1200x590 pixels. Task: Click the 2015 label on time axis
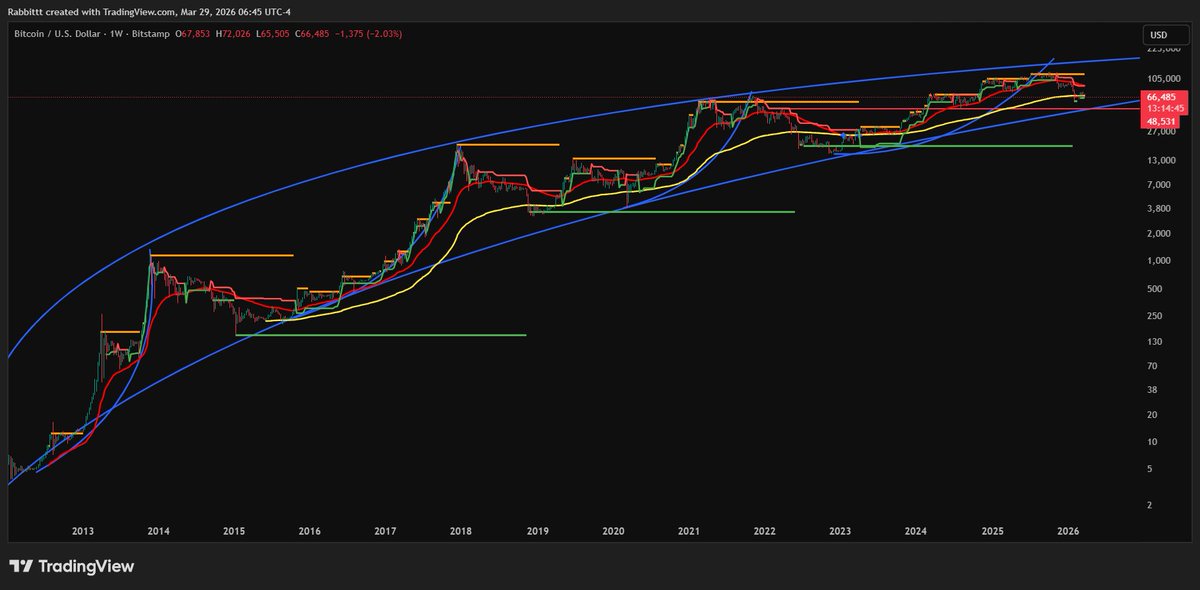point(234,531)
